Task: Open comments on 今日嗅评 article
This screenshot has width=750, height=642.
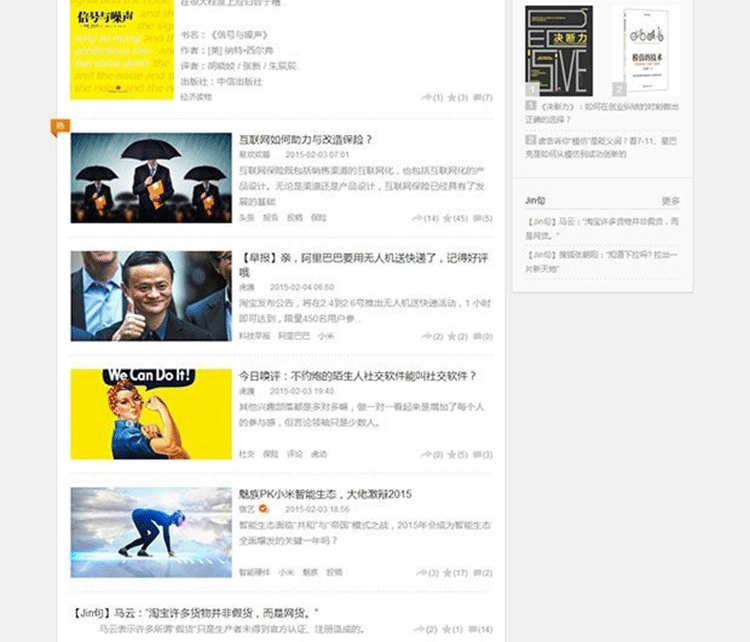Action: [x=483, y=454]
